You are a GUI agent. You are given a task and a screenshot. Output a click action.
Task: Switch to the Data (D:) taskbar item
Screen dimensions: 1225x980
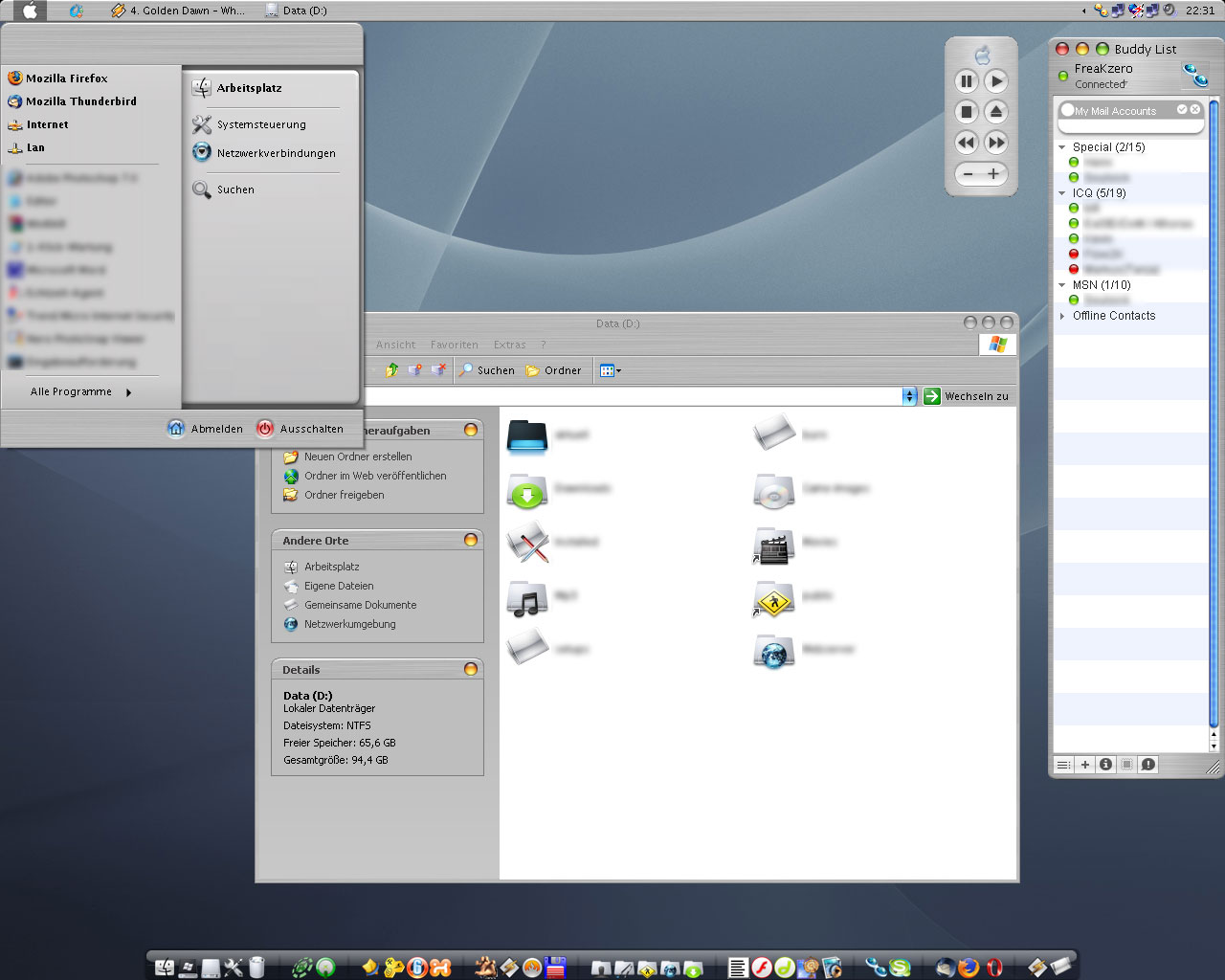296,11
